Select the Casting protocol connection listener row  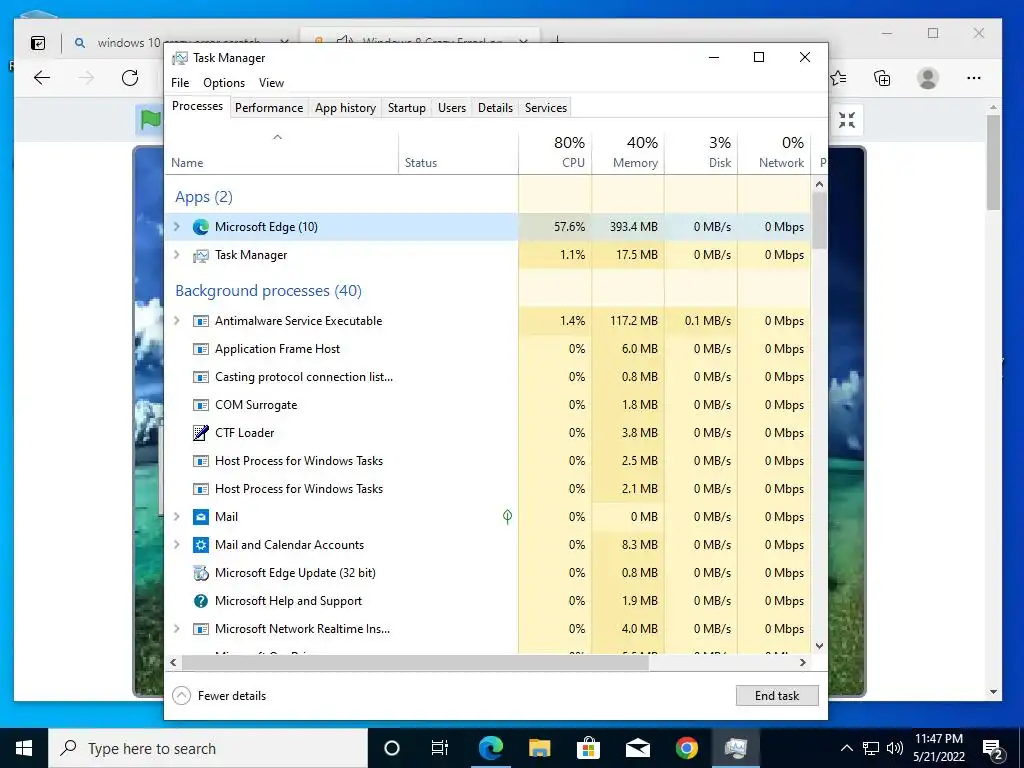pos(488,377)
